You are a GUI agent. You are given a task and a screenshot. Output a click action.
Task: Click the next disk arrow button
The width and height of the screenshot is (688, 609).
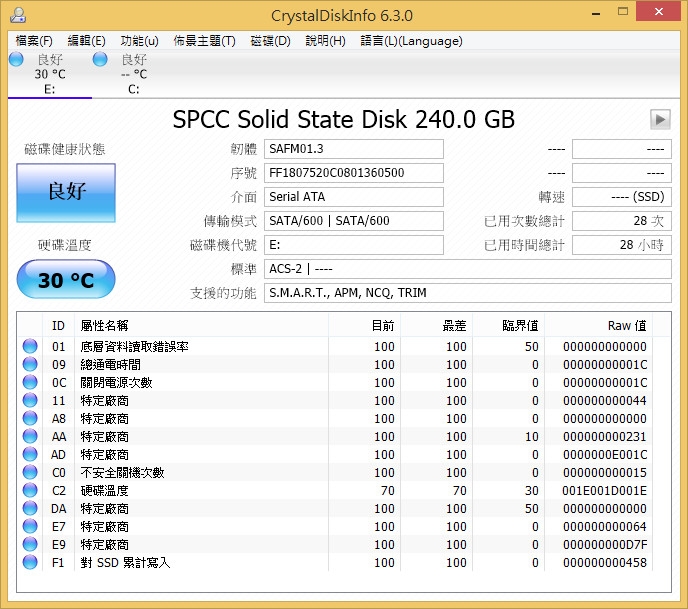[660, 119]
